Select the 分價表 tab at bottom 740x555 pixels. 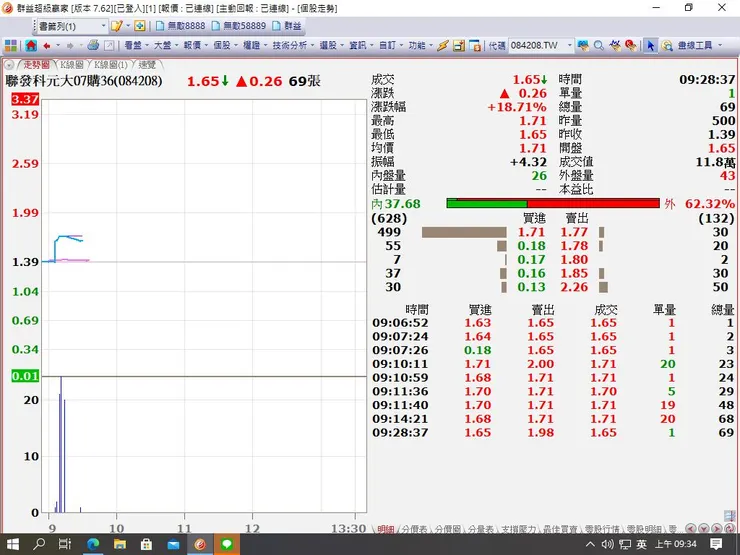click(x=414, y=530)
